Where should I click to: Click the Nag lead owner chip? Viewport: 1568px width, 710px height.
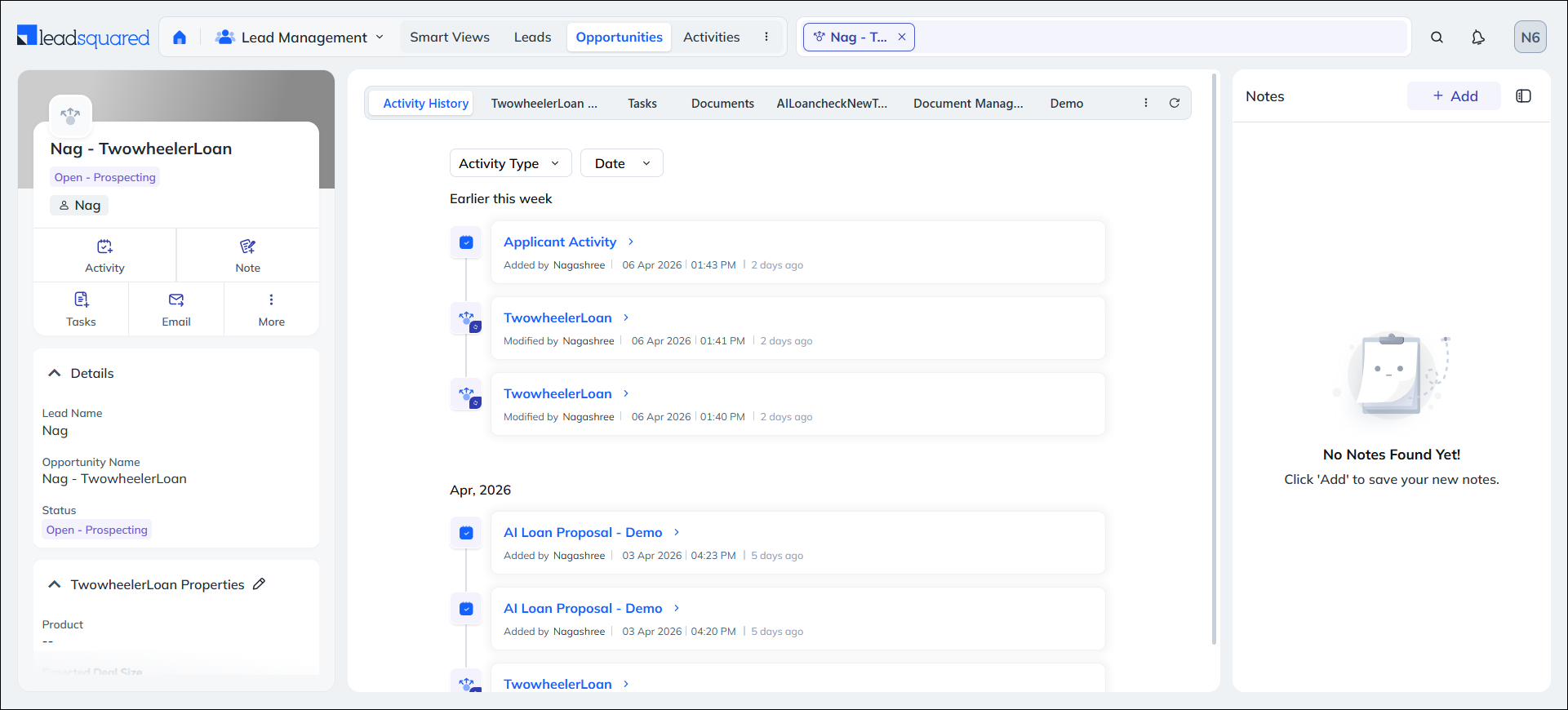click(x=79, y=206)
